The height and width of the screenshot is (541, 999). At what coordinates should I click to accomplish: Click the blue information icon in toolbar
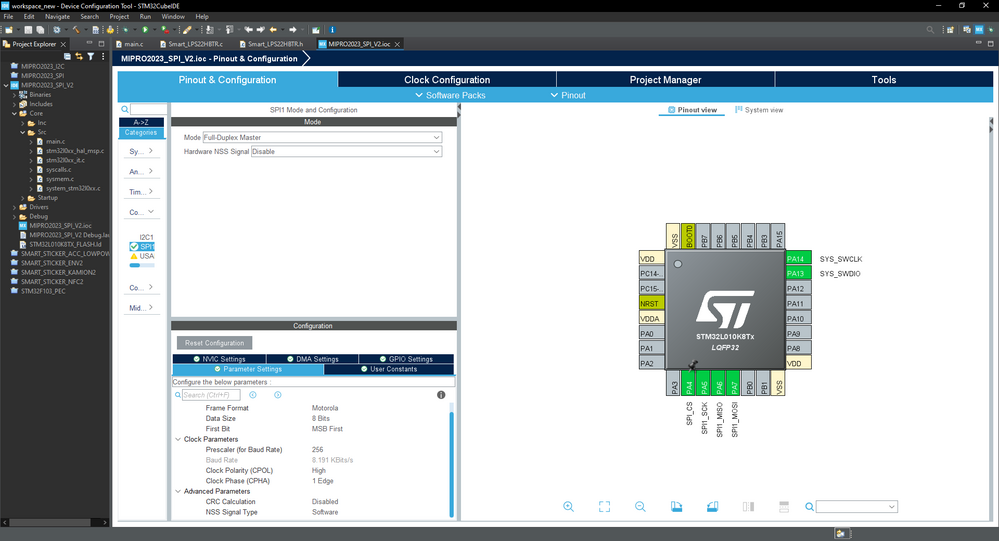tap(333, 29)
